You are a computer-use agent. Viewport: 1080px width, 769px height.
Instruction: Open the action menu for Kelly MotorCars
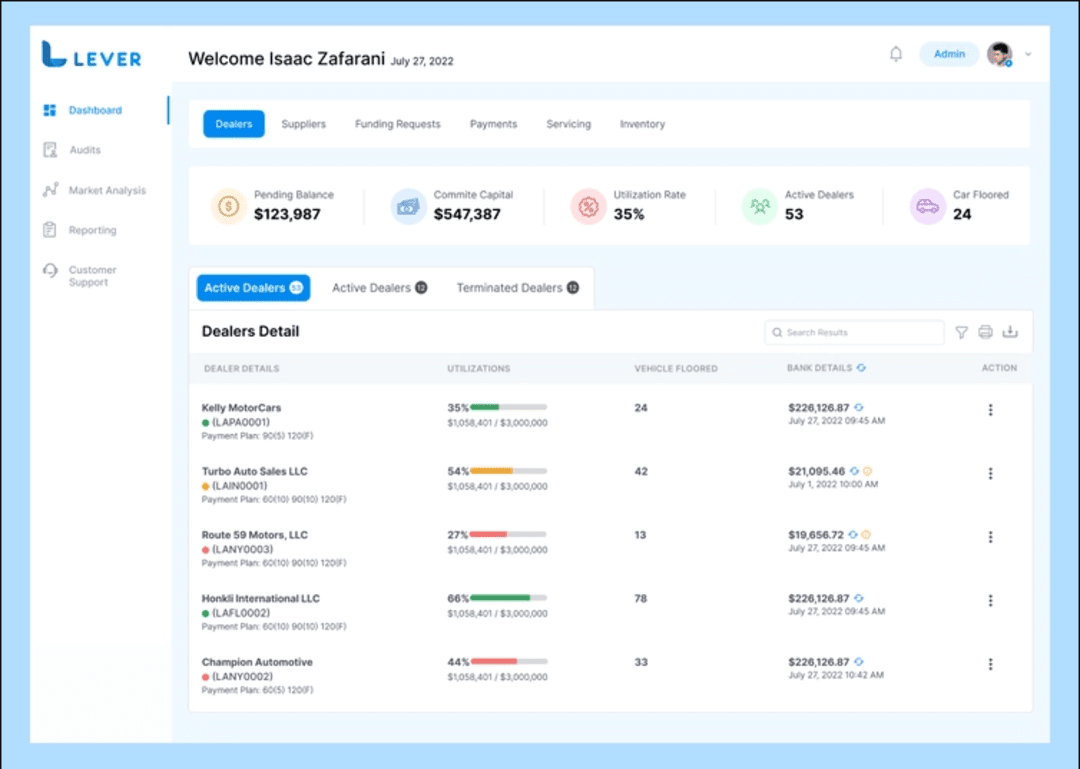coord(990,409)
